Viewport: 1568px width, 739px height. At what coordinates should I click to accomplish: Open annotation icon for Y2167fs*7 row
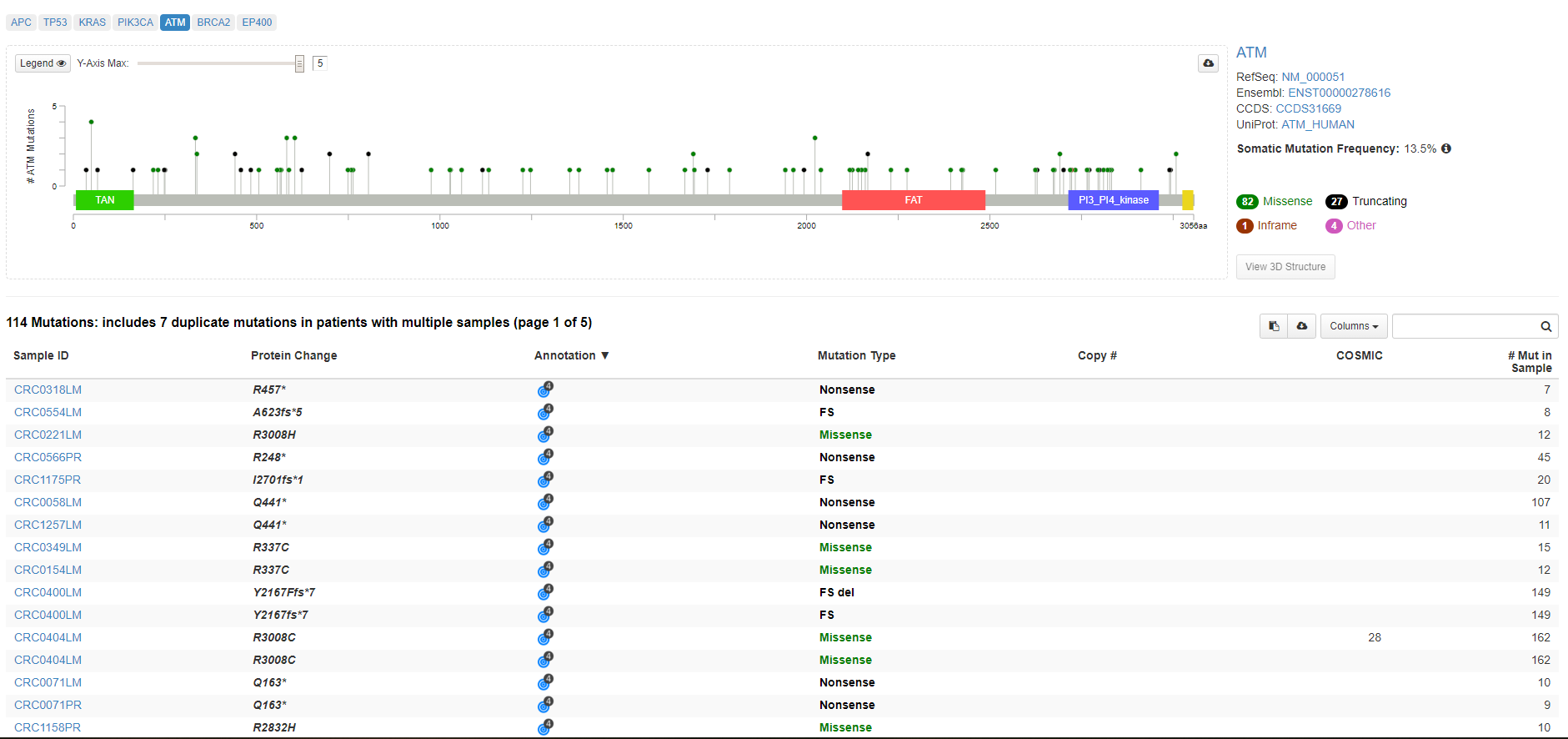(545, 615)
